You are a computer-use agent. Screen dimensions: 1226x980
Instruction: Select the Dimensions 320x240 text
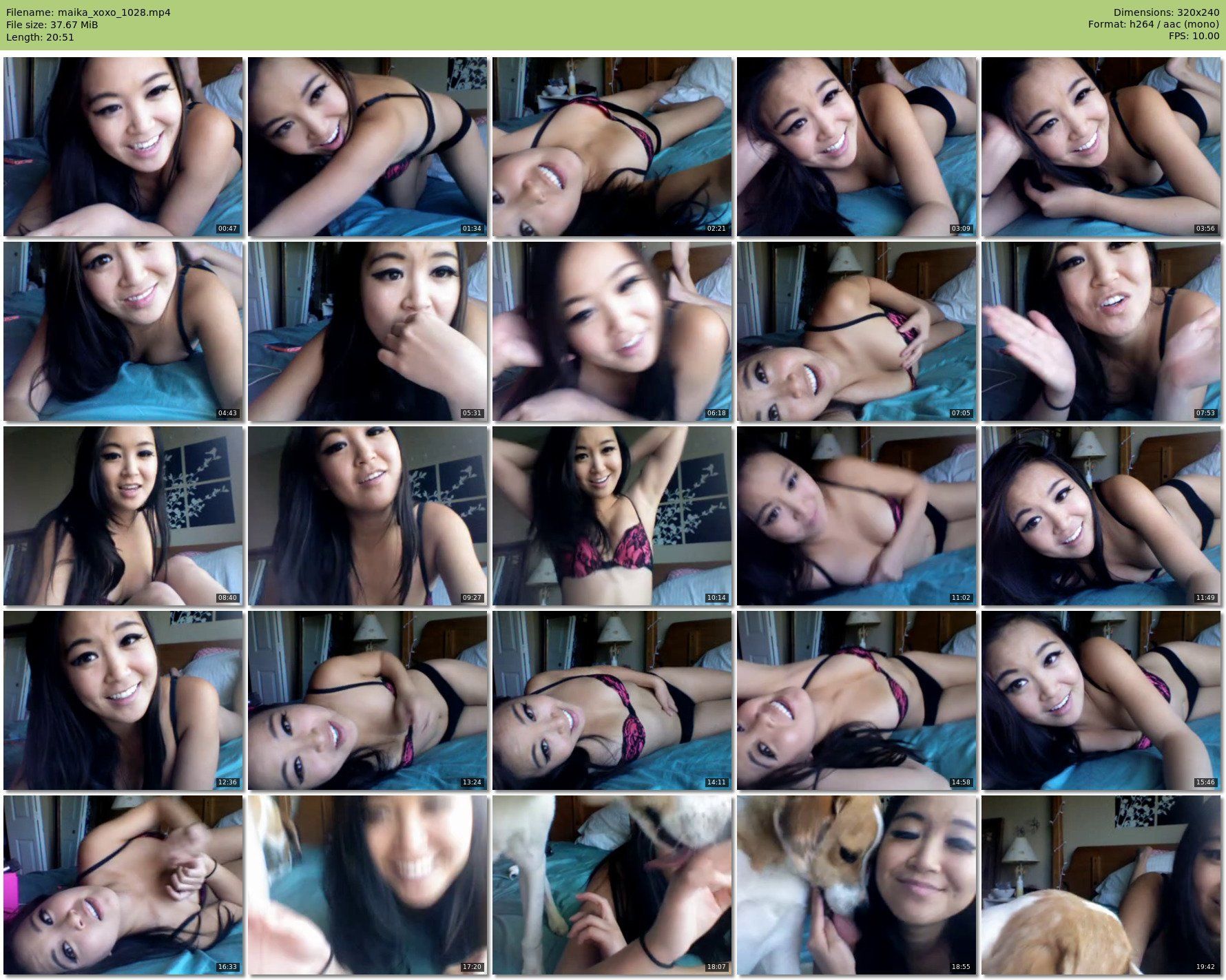click(1166, 12)
